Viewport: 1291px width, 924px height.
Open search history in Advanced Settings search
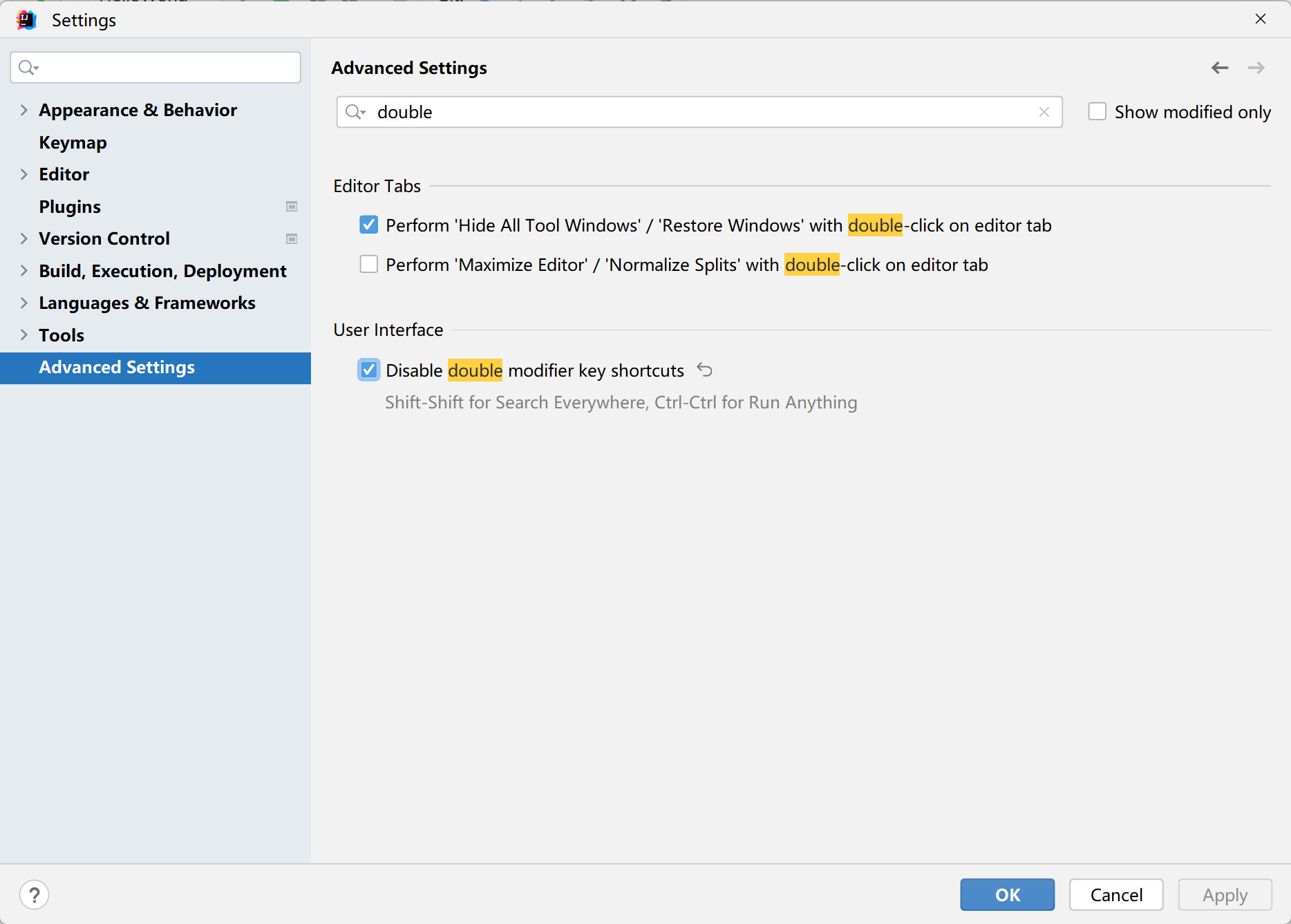[x=355, y=112]
